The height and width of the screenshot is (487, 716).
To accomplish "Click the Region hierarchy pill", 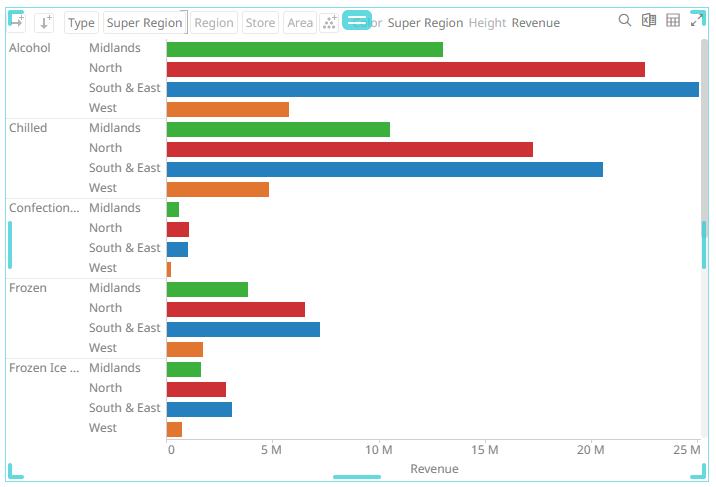I will (x=213, y=23).
